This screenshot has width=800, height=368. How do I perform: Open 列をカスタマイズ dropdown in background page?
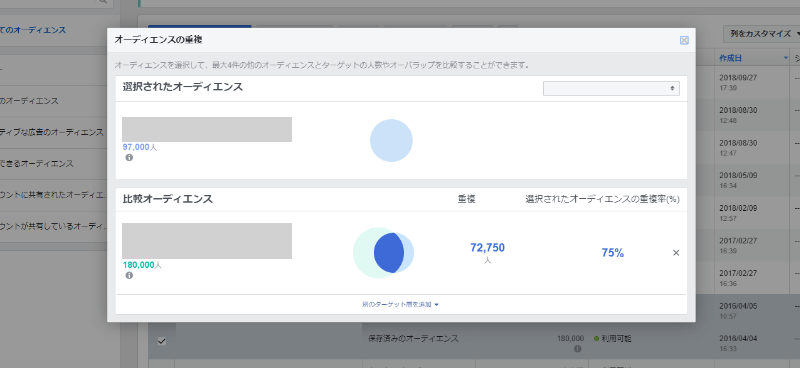[x=762, y=34]
